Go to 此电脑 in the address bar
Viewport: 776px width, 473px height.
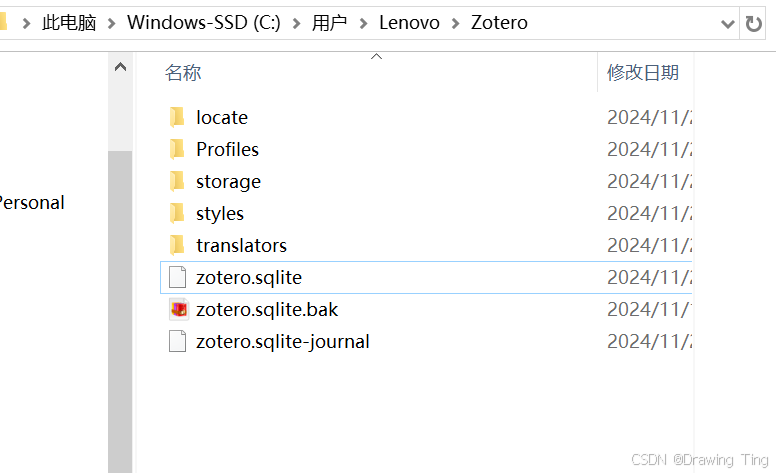tap(69, 23)
